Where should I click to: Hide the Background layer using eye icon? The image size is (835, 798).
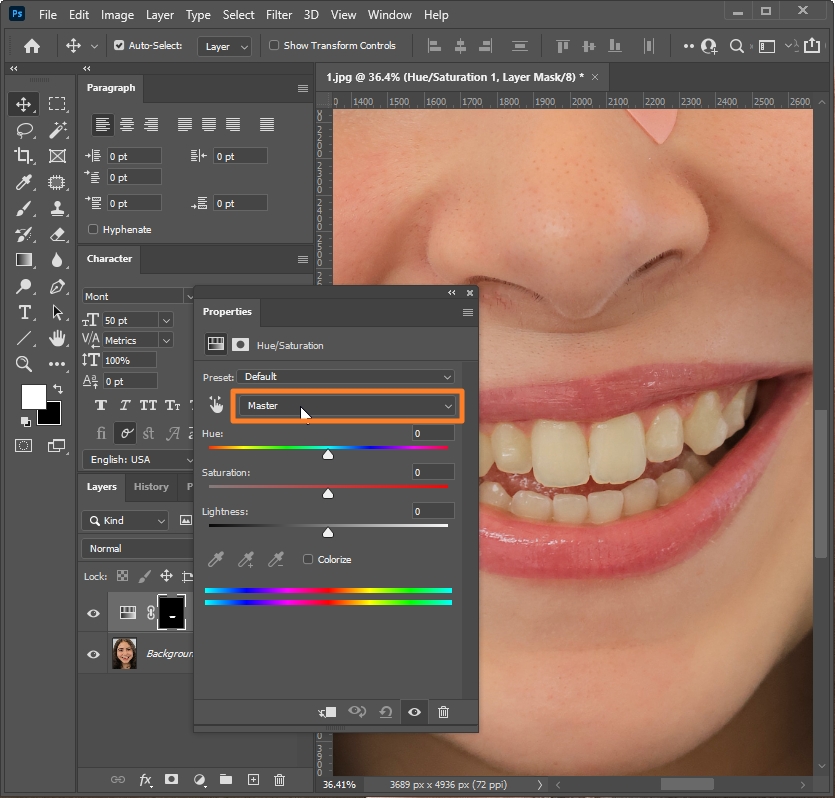tap(94, 654)
